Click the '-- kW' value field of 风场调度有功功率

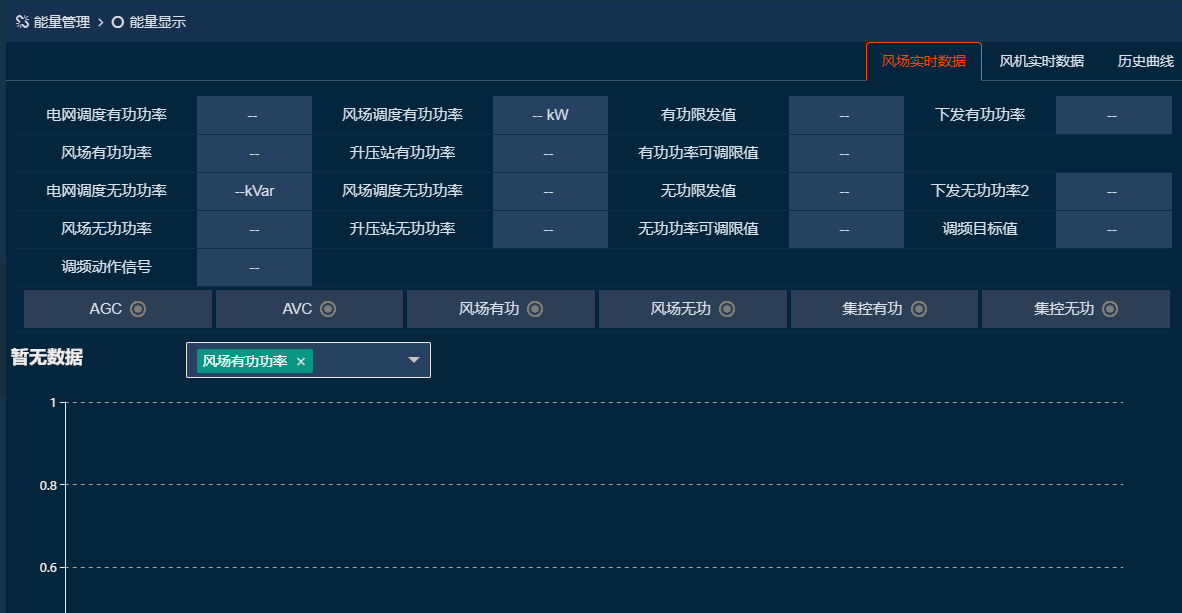tap(550, 114)
